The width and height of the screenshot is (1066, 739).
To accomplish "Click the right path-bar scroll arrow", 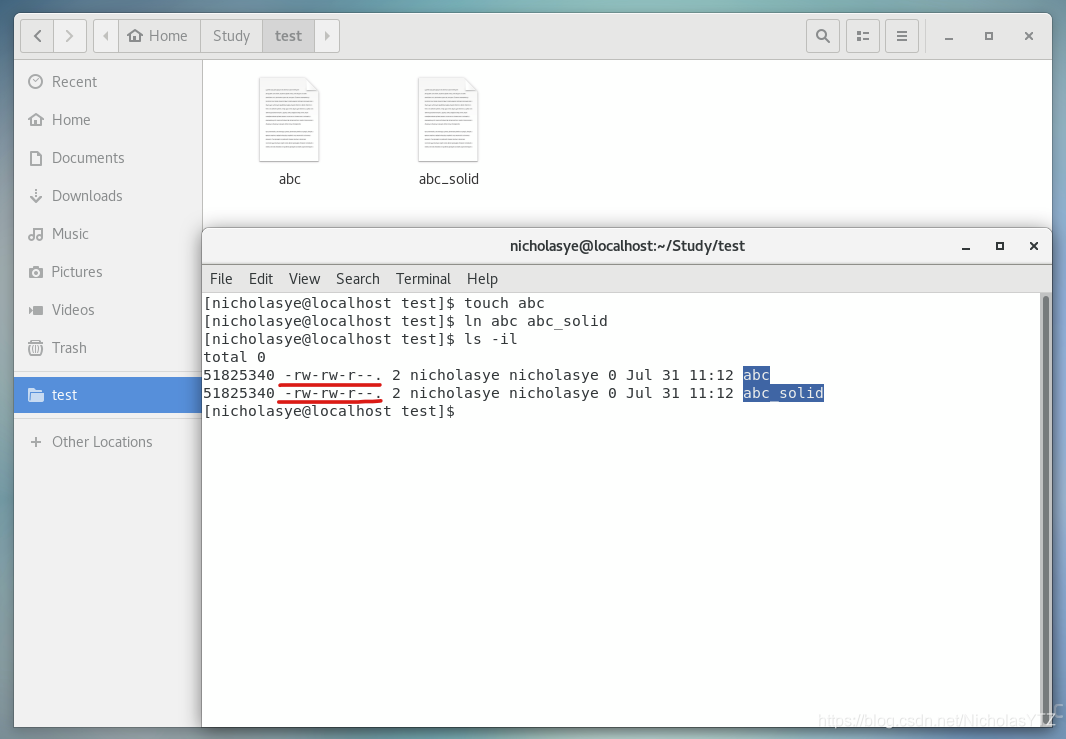I will pos(327,36).
